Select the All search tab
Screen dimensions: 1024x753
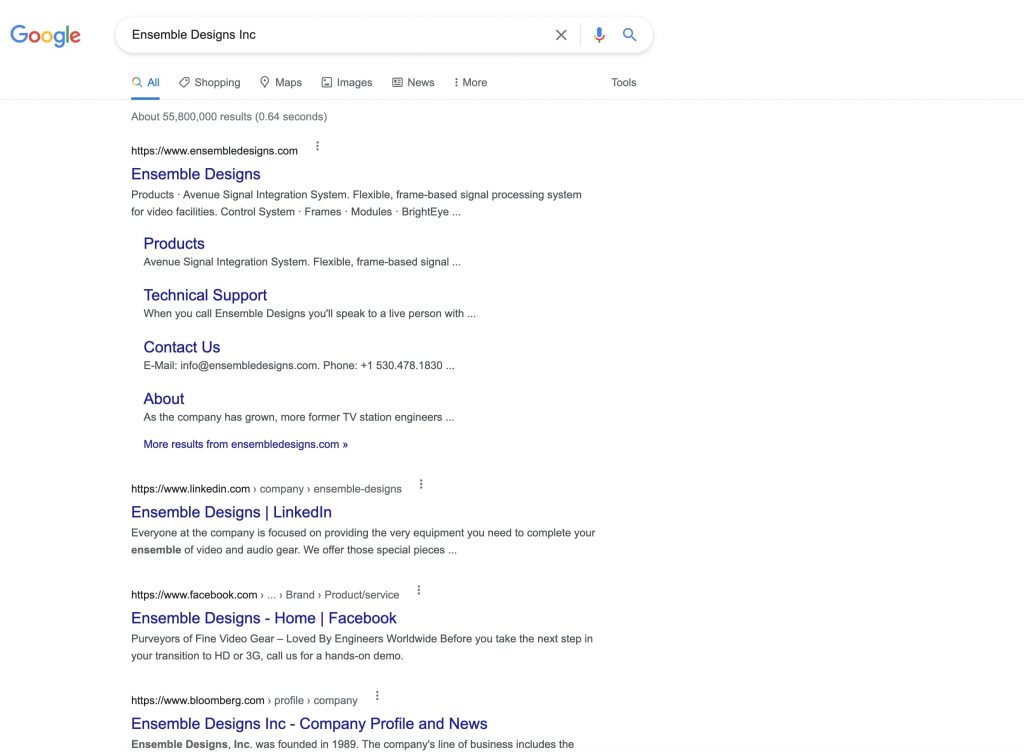pyautogui.click(x=145, y=82)
